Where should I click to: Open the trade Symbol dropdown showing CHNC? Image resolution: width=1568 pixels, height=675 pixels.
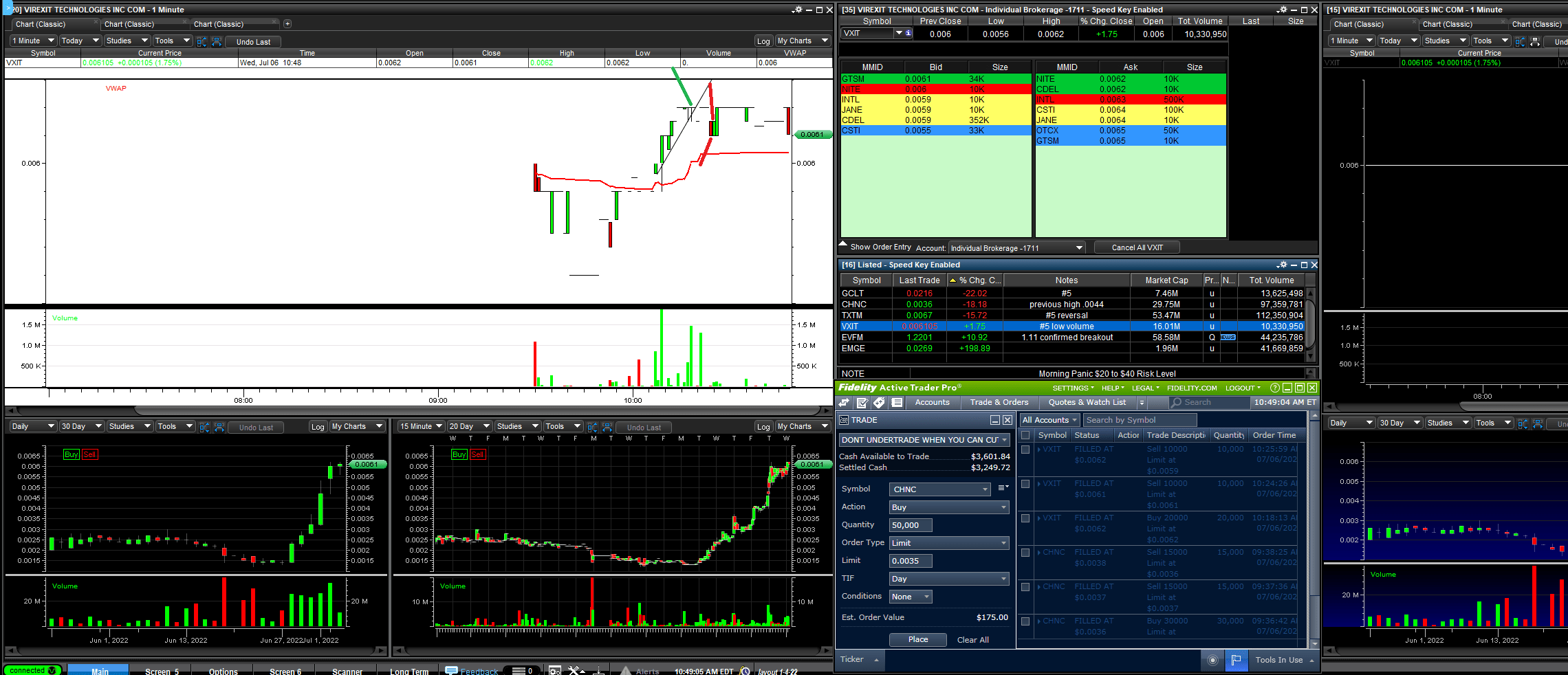pos(940,489)
